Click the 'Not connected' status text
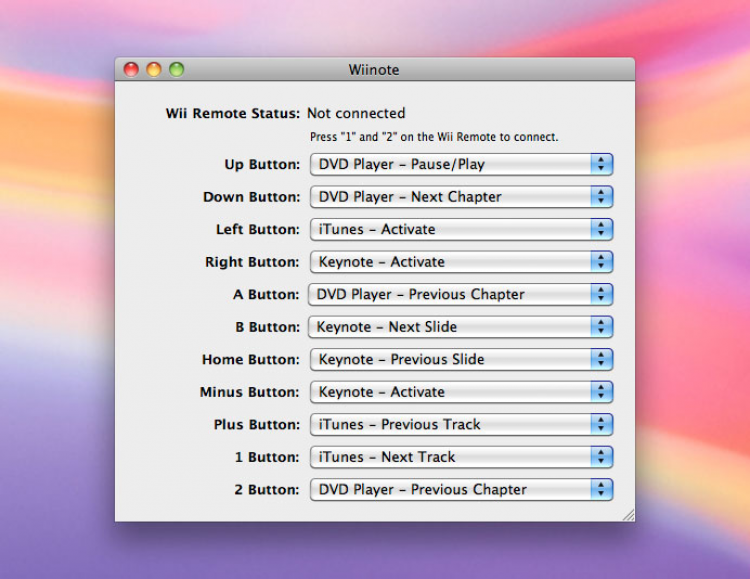750x579 pixels. tap(356, 113)
